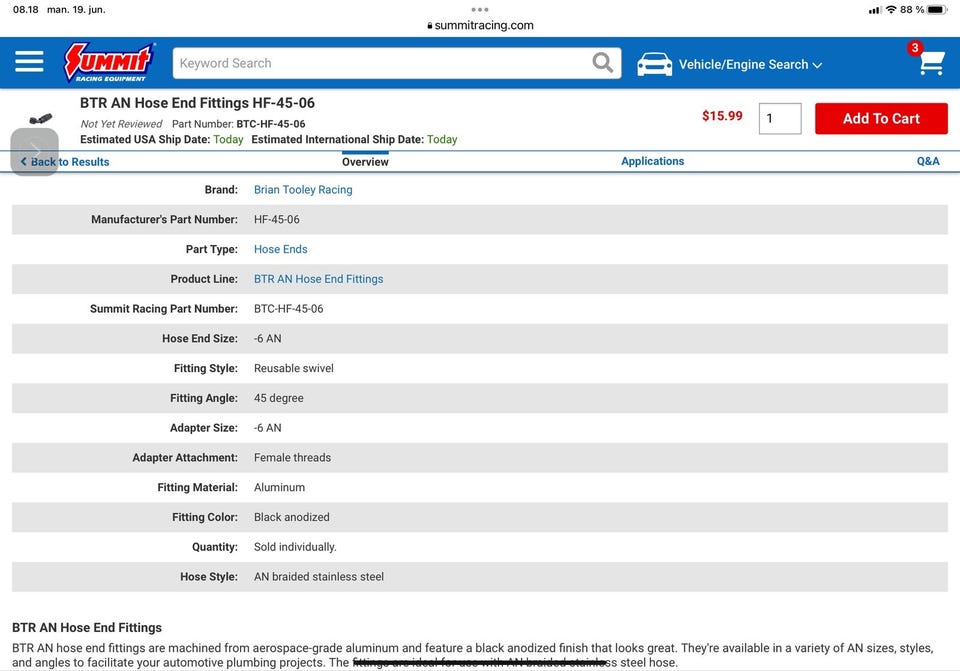Viewport: 960px width, 671px height.
Task: Switch to the Q&A tab
Action: click(x=928, y=161)
